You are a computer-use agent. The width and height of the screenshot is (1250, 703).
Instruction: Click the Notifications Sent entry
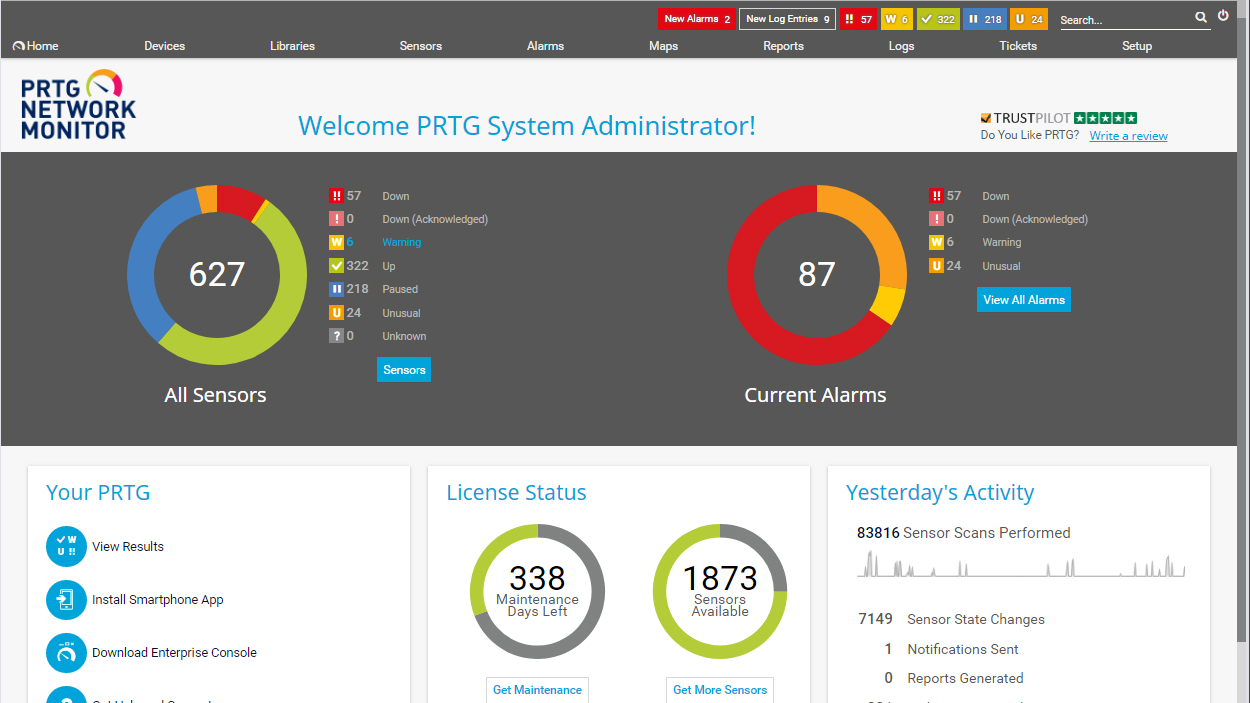[x=951, y=649]
